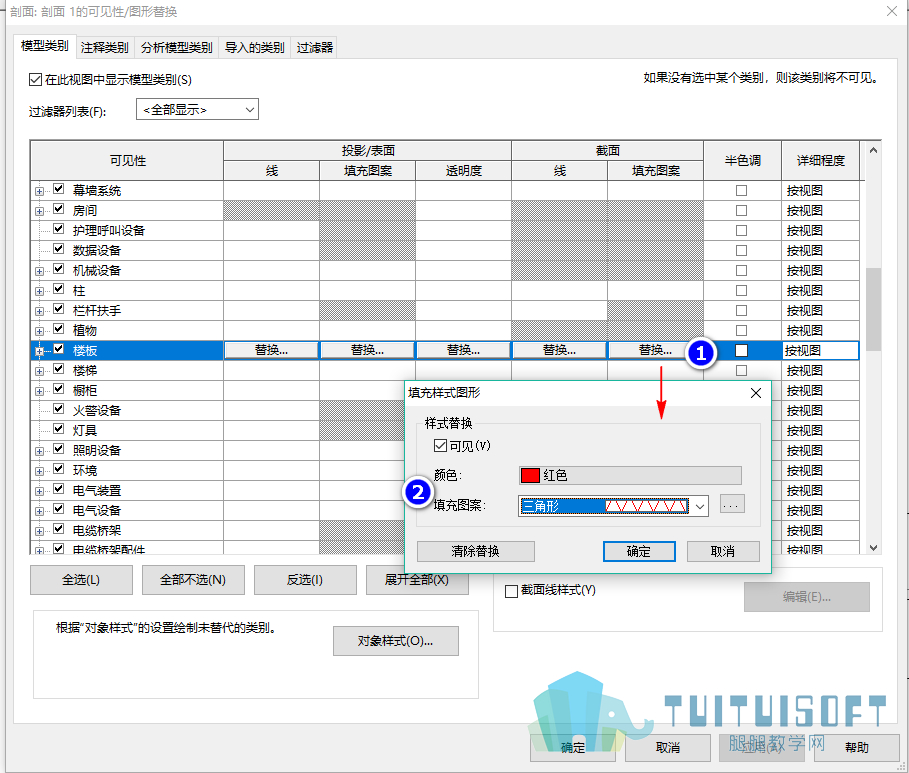Click 清除替换 to clear overrides

475,551
